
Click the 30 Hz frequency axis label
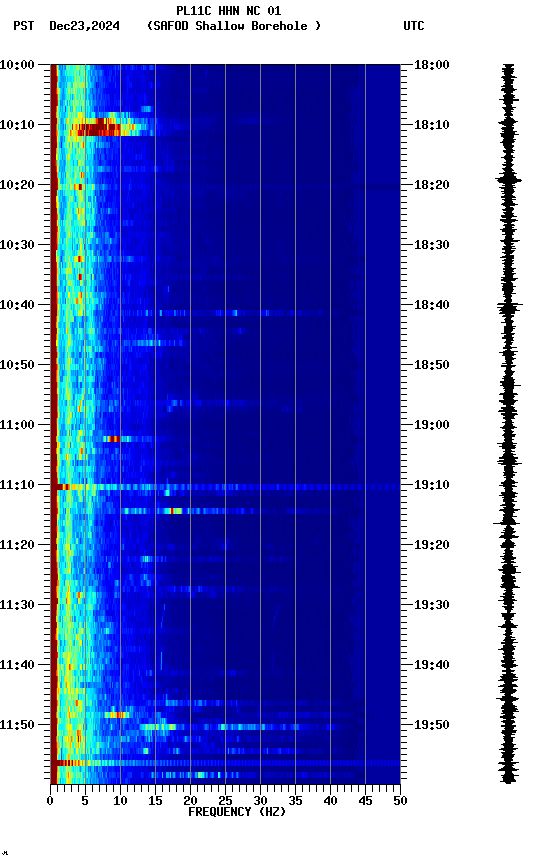click(260, 801)
